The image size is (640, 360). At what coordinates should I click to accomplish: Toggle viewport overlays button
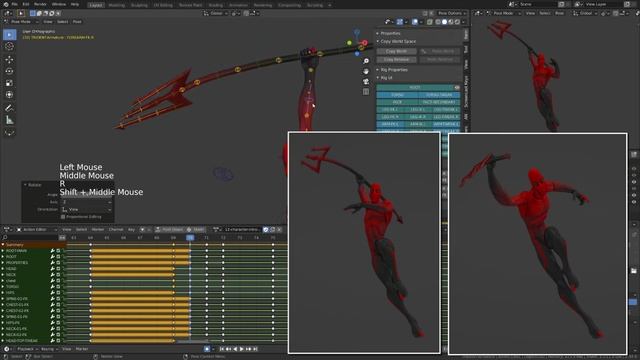(415, 22)
